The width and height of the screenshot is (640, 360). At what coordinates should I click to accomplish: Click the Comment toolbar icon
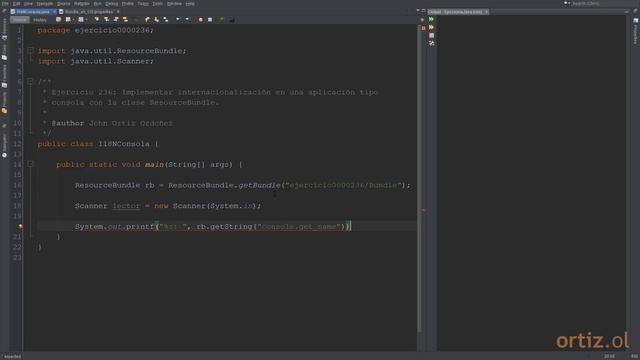click(222, 20)
